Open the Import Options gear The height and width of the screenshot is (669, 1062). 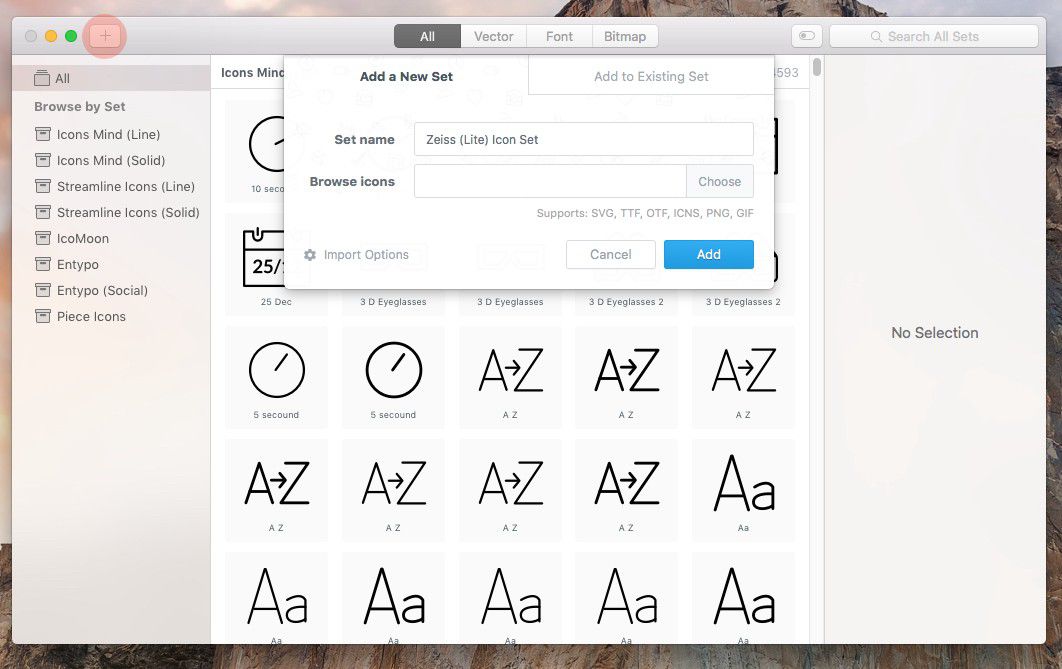point(310,255)
